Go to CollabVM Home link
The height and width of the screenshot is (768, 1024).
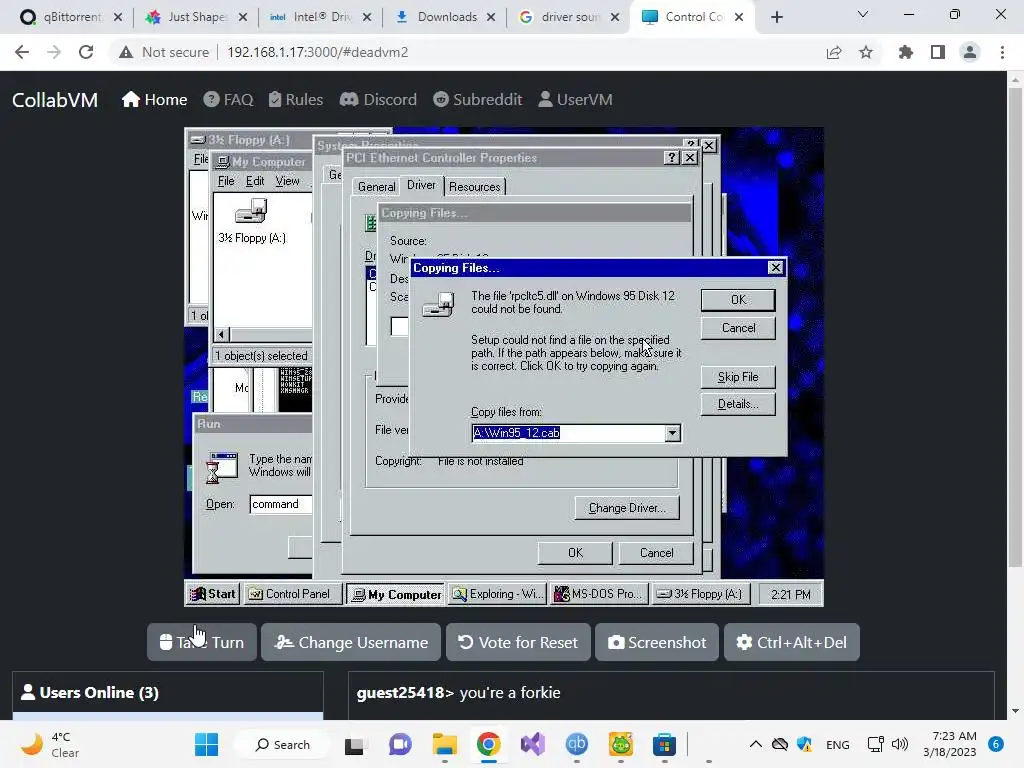154,99
